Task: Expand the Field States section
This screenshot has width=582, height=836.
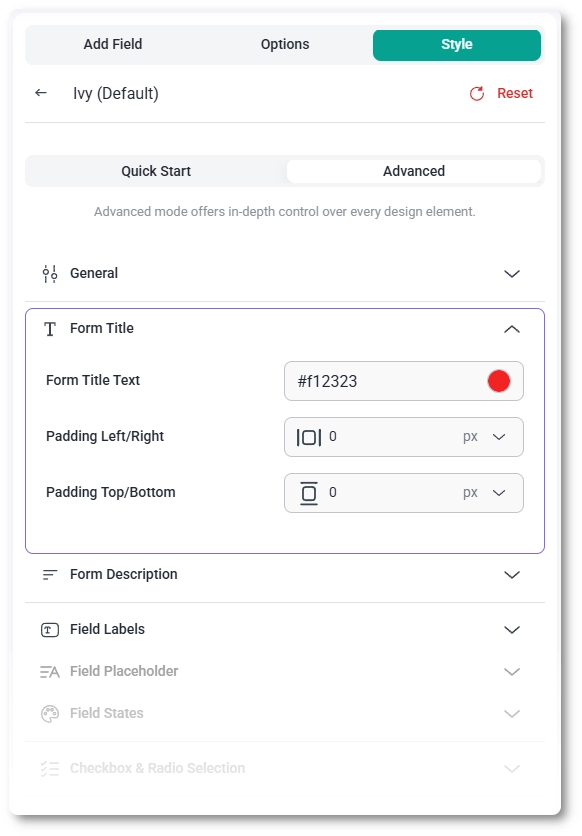Action: point(511,713)
